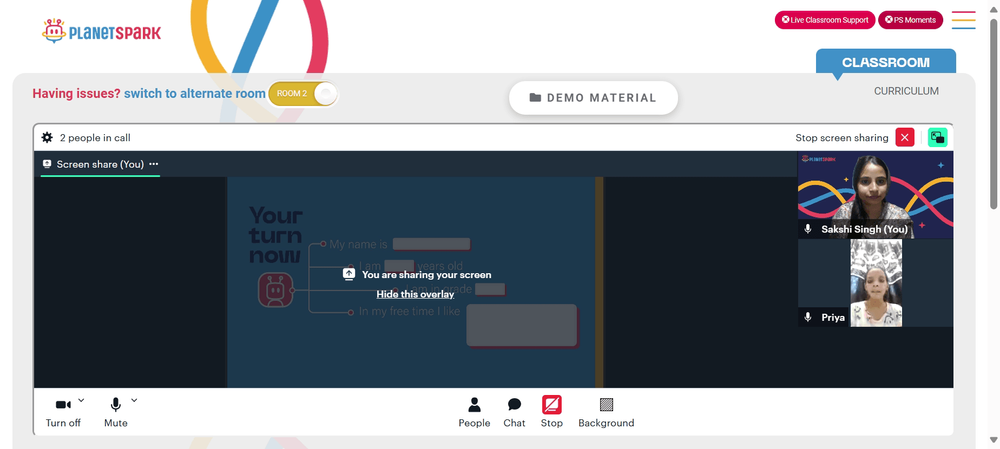Click Sakshi Singh's microphone status icon
Image resolution: width=1000 pixels, height=449 pixels.
pos(808,229)
